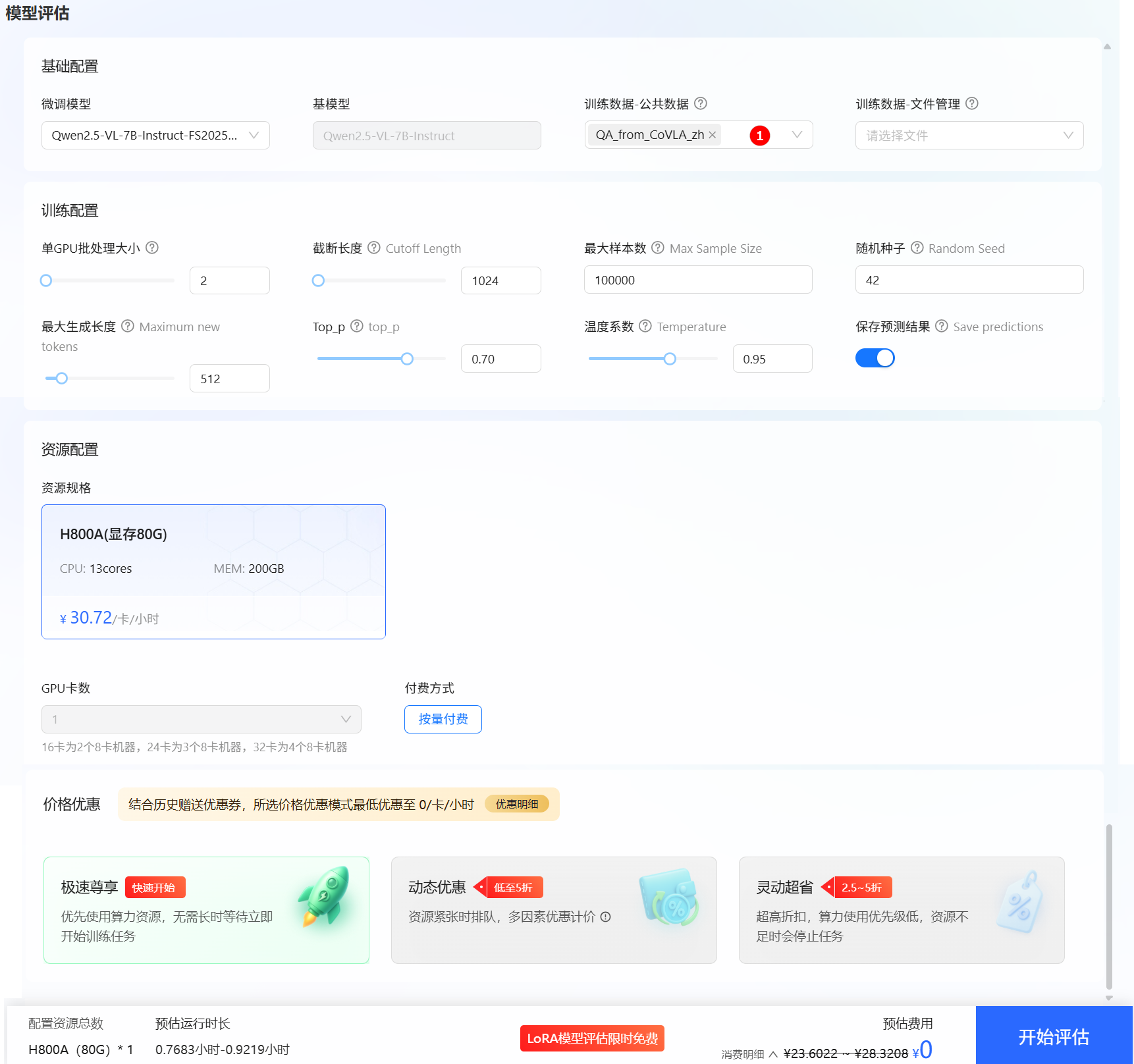Image resolution: width=1134 pixels, height=1064 pixels.
Task: Choose the 灵动超省 discount option card
Action: [x=901, y=910]
